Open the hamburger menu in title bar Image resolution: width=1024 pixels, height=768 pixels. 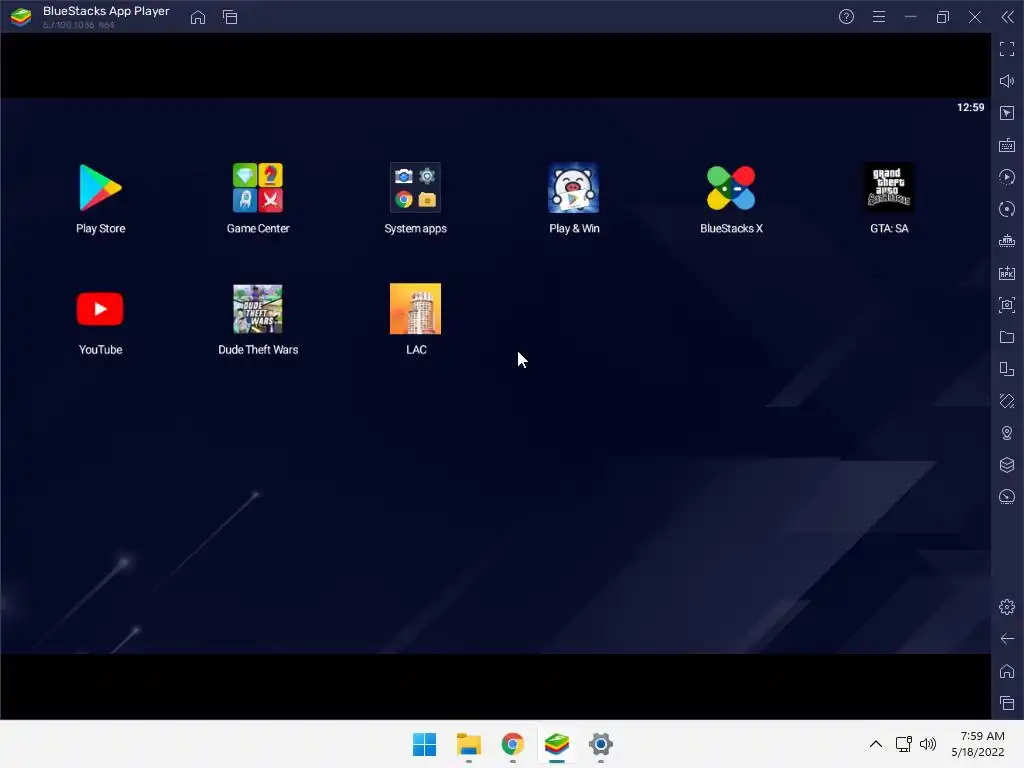click(879, 17)
